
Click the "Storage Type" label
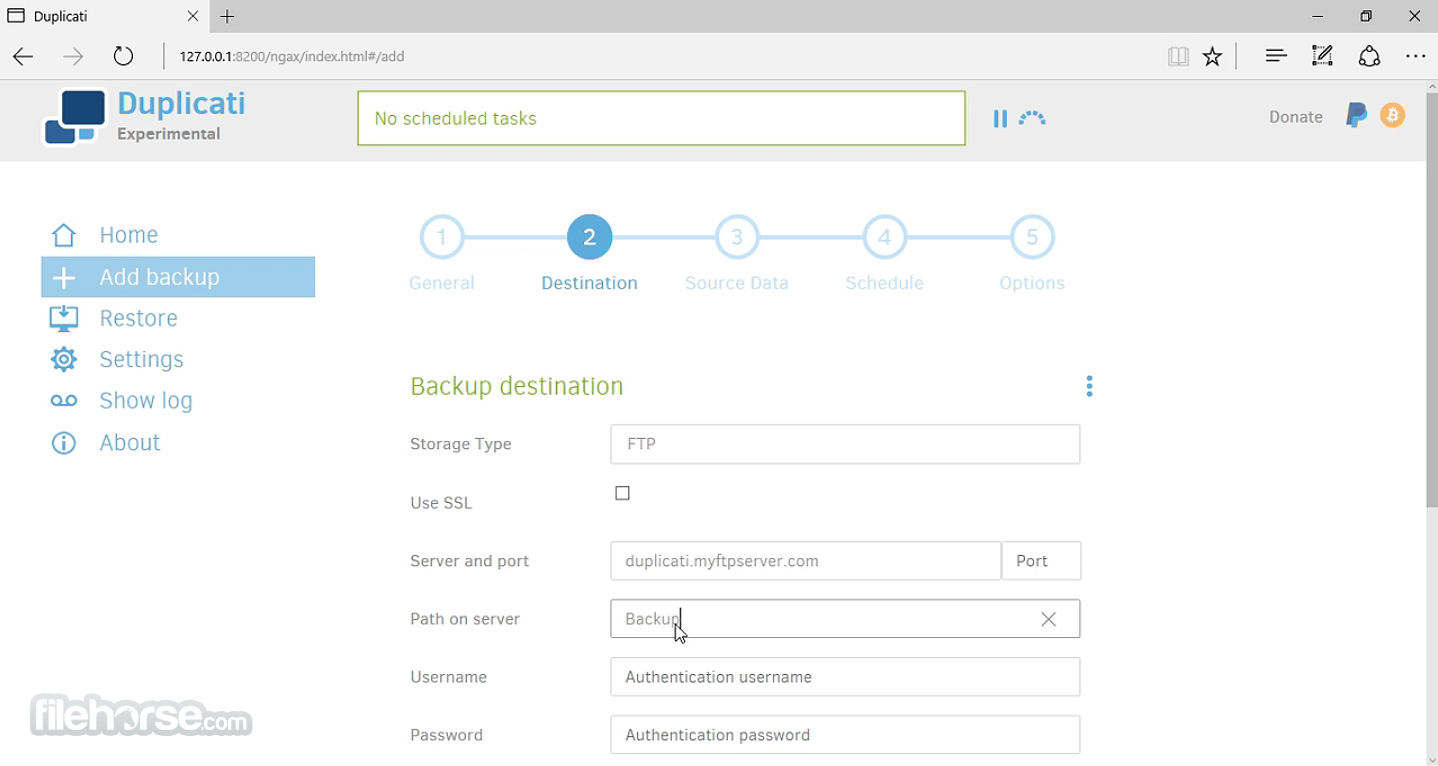pyautogui.click(x=460, y=444)
